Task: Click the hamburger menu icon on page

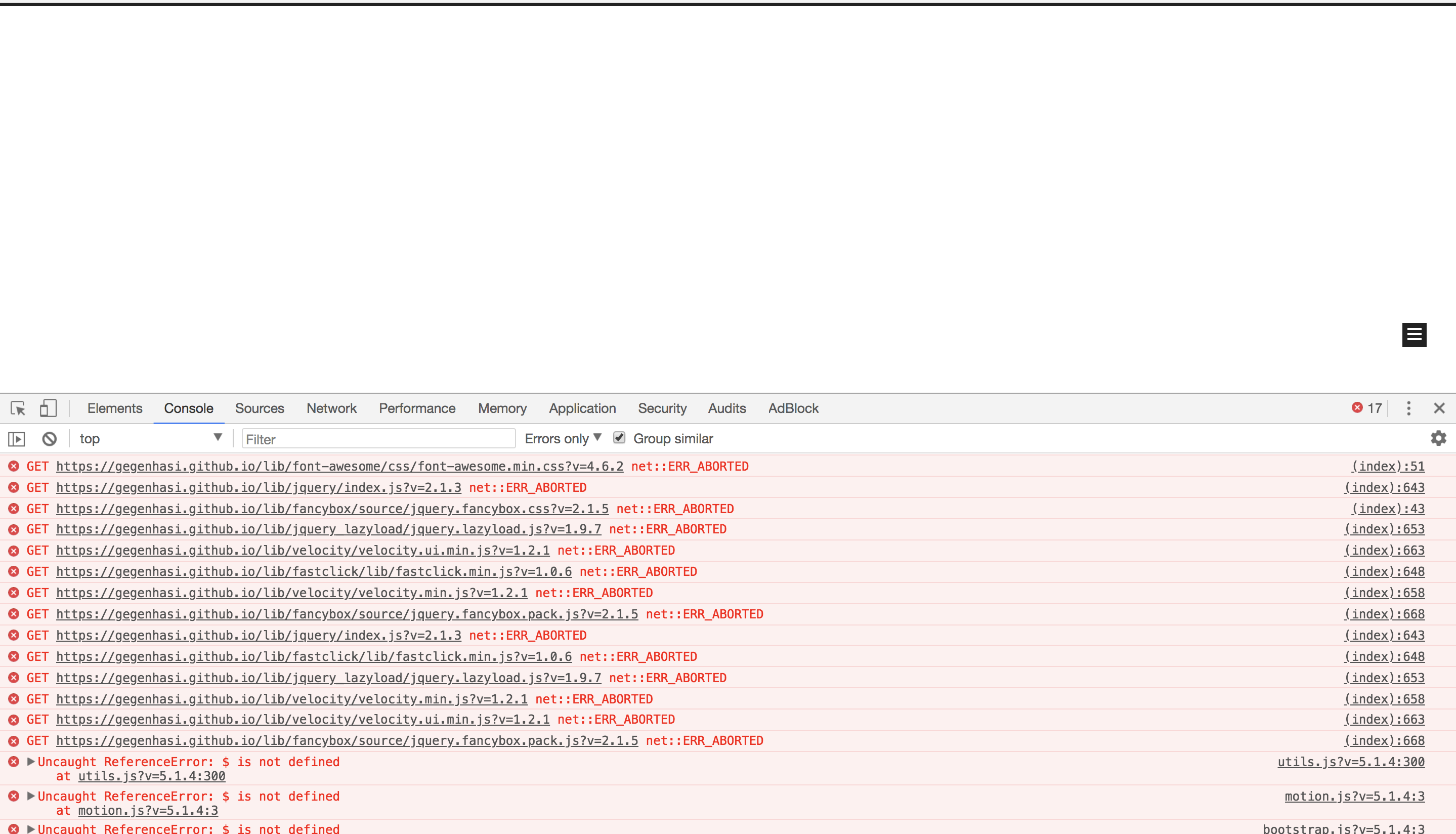Action: coord(1414,335)
